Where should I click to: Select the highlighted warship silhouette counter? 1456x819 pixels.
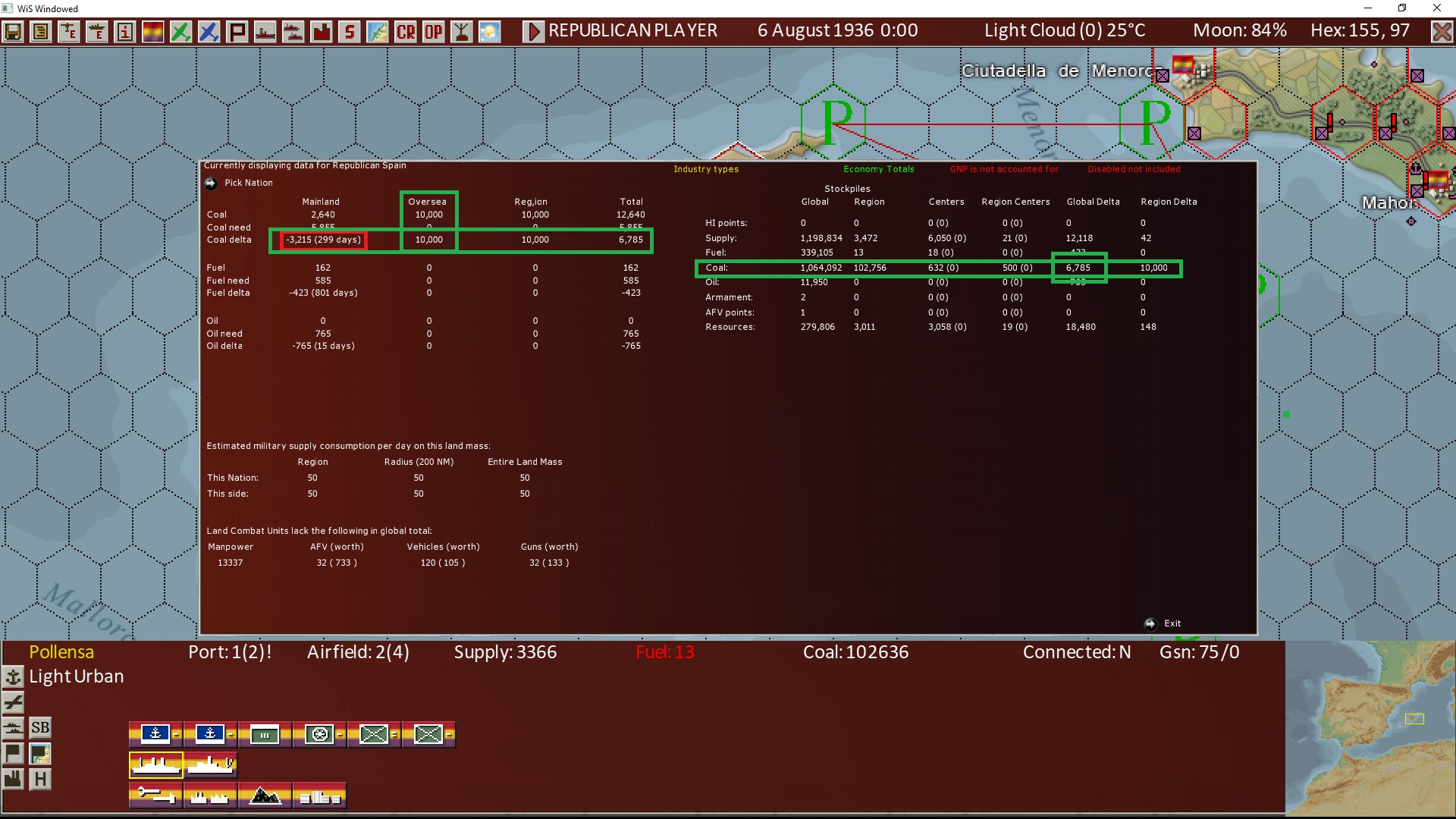tap(155, 765)
